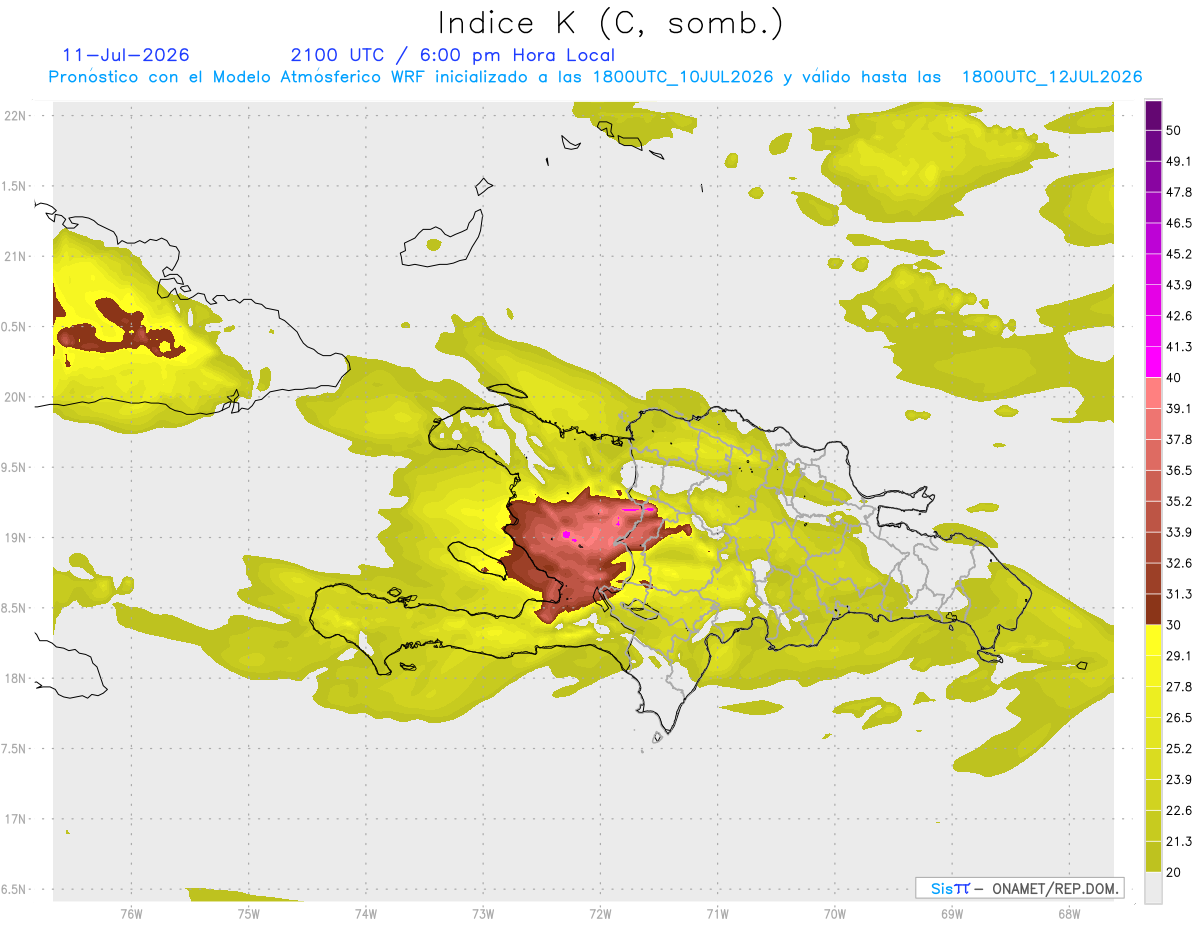Click the colorbar value 39.1
The height and width of the screenshot is (927, 1200).
point(1178,408)
